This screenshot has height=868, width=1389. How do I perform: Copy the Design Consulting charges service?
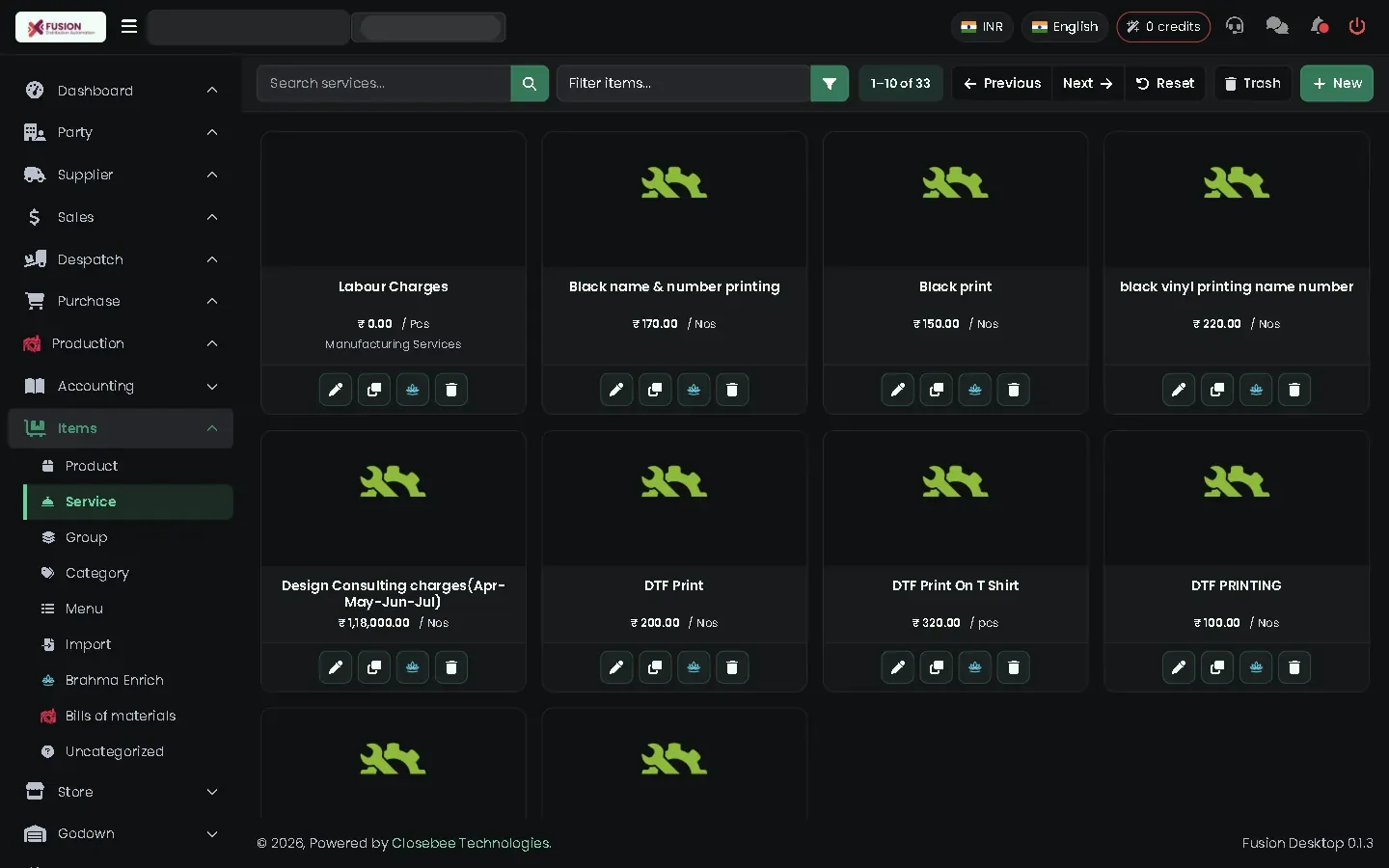(374, 667)
